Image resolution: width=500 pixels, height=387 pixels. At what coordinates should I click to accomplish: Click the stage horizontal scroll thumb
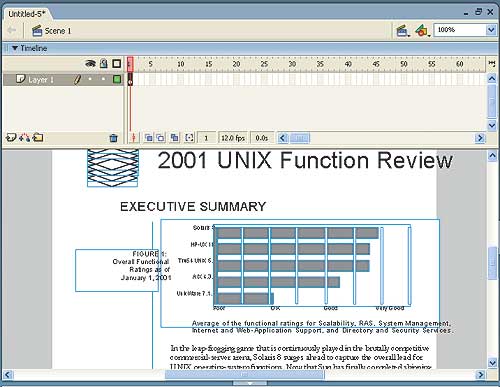(x=245, y=375)
